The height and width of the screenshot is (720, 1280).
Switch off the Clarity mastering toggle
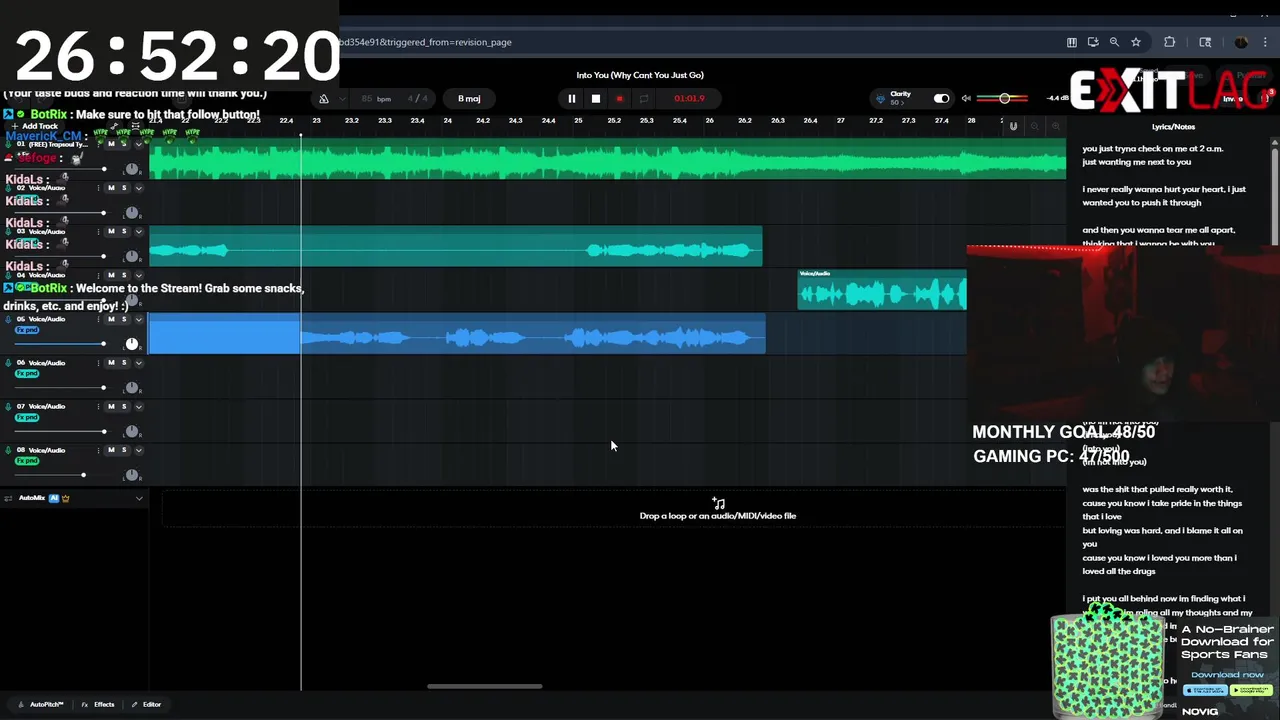pos(941,98)
